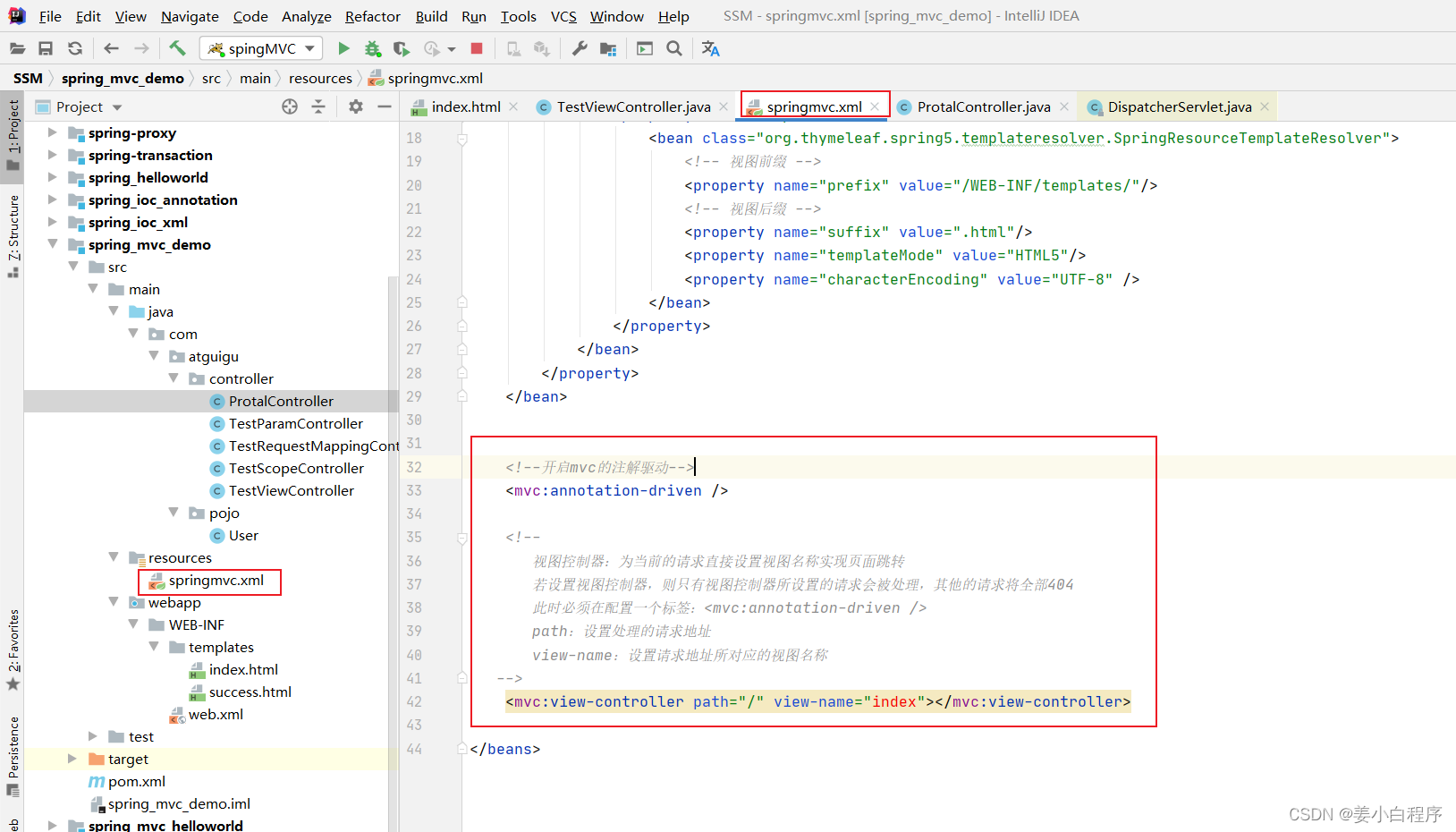Open the Project view selector dropdown

tap(117, 107)
